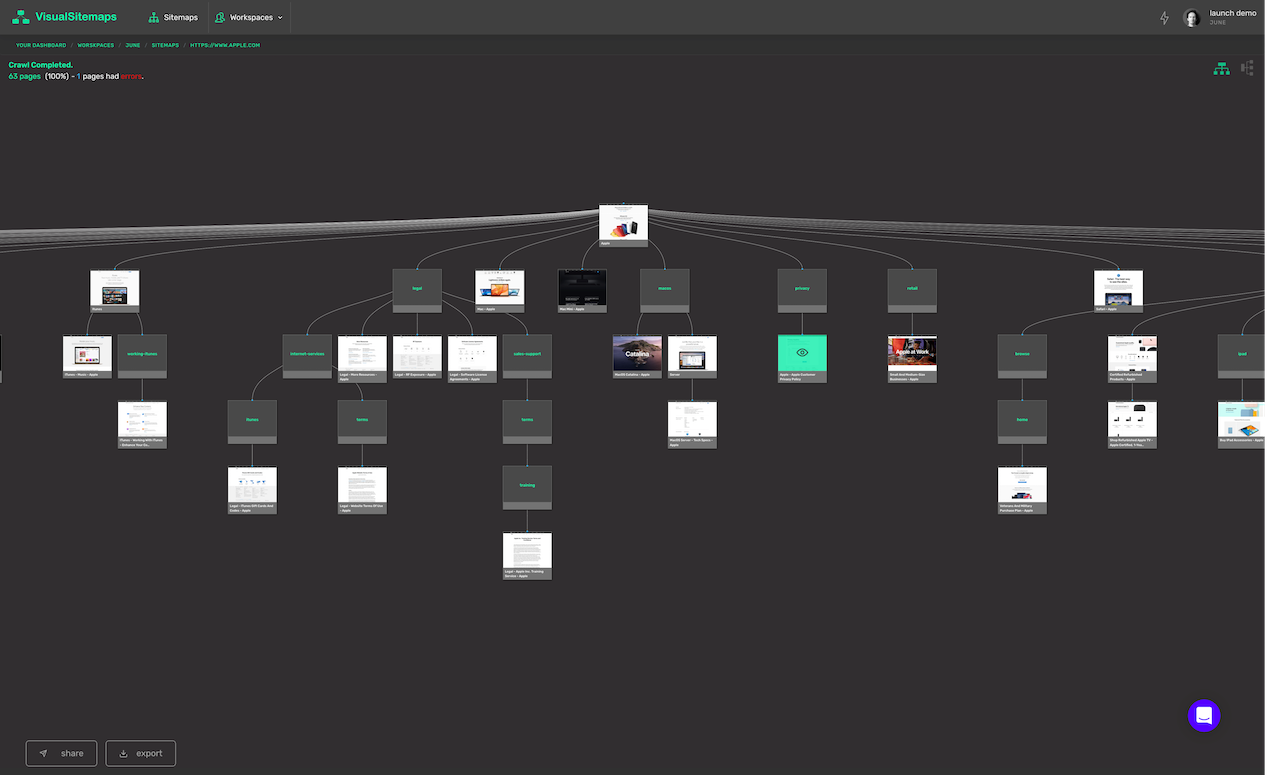Open Legal - iTunes Gift Cards thumbnail
The height and width of the screenshot is (775, 1270).
(252, 490)
